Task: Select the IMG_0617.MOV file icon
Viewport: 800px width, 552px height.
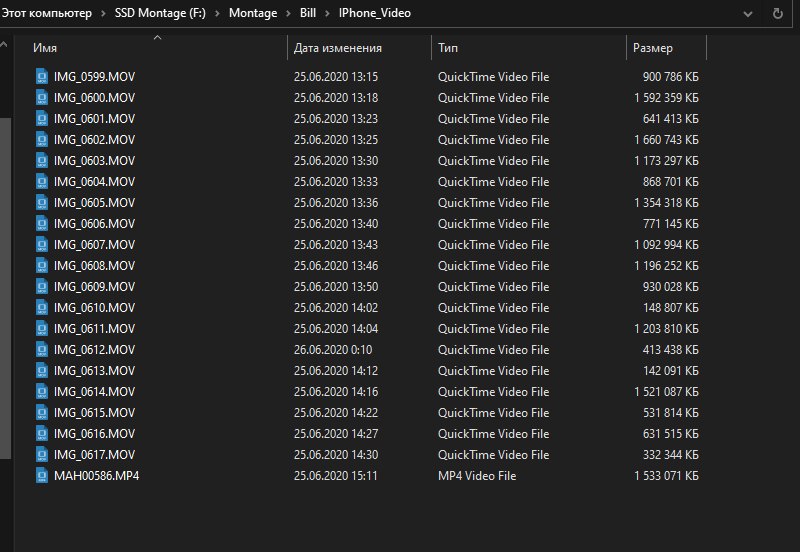Action: (x=42, y=455)
